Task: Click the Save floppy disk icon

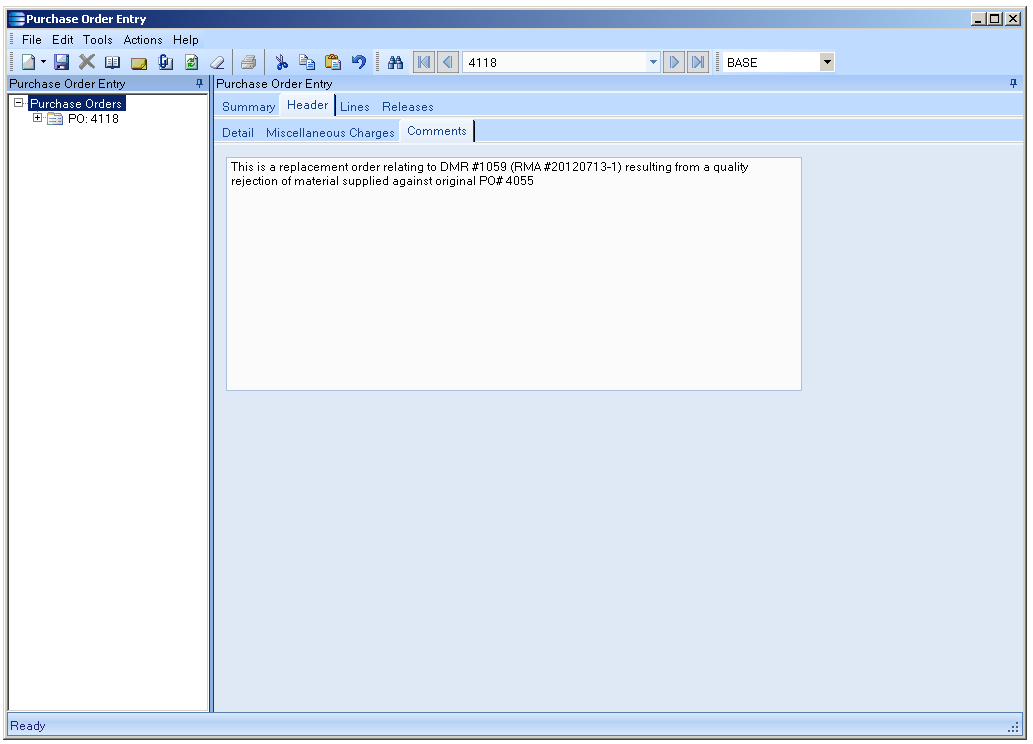Action: point(61,62)
